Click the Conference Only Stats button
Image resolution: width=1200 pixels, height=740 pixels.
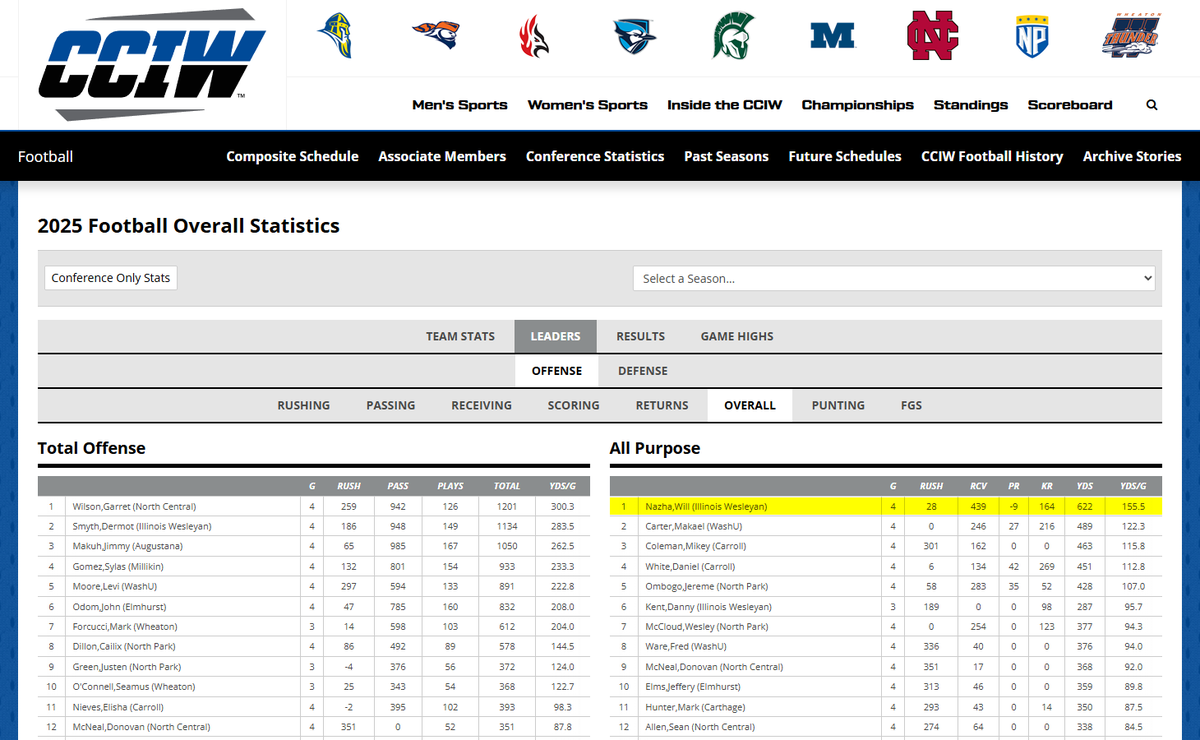pyautogui.click(x=111, y=278)
